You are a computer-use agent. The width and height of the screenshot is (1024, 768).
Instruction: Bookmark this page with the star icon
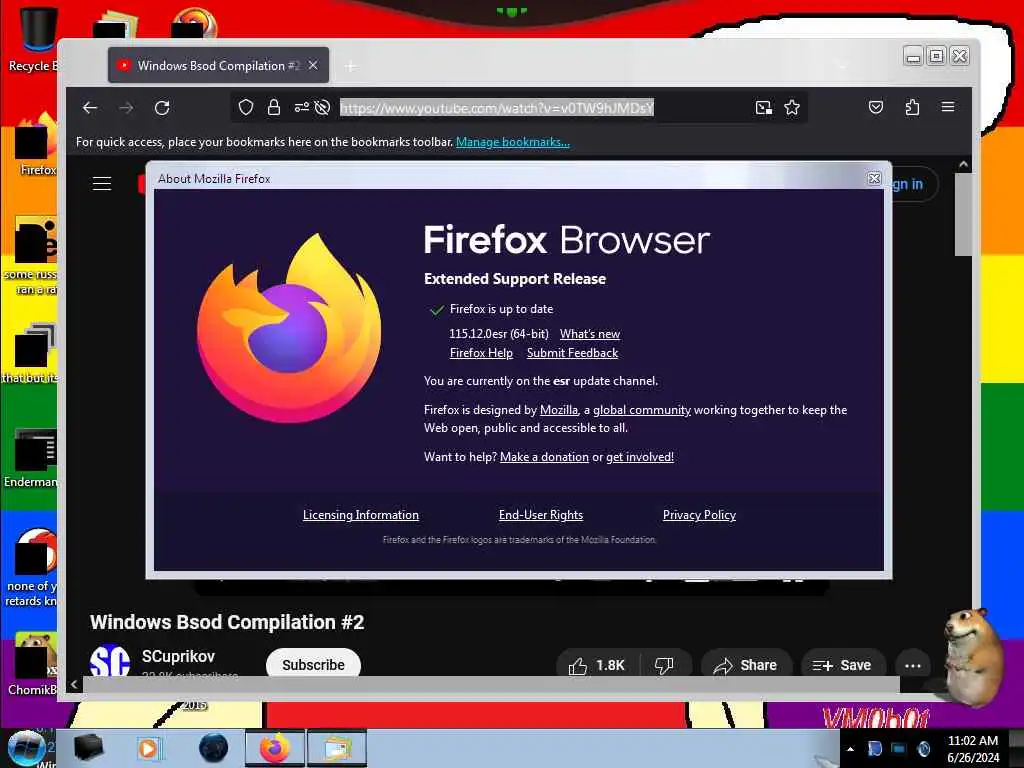[x=792, y=108]
